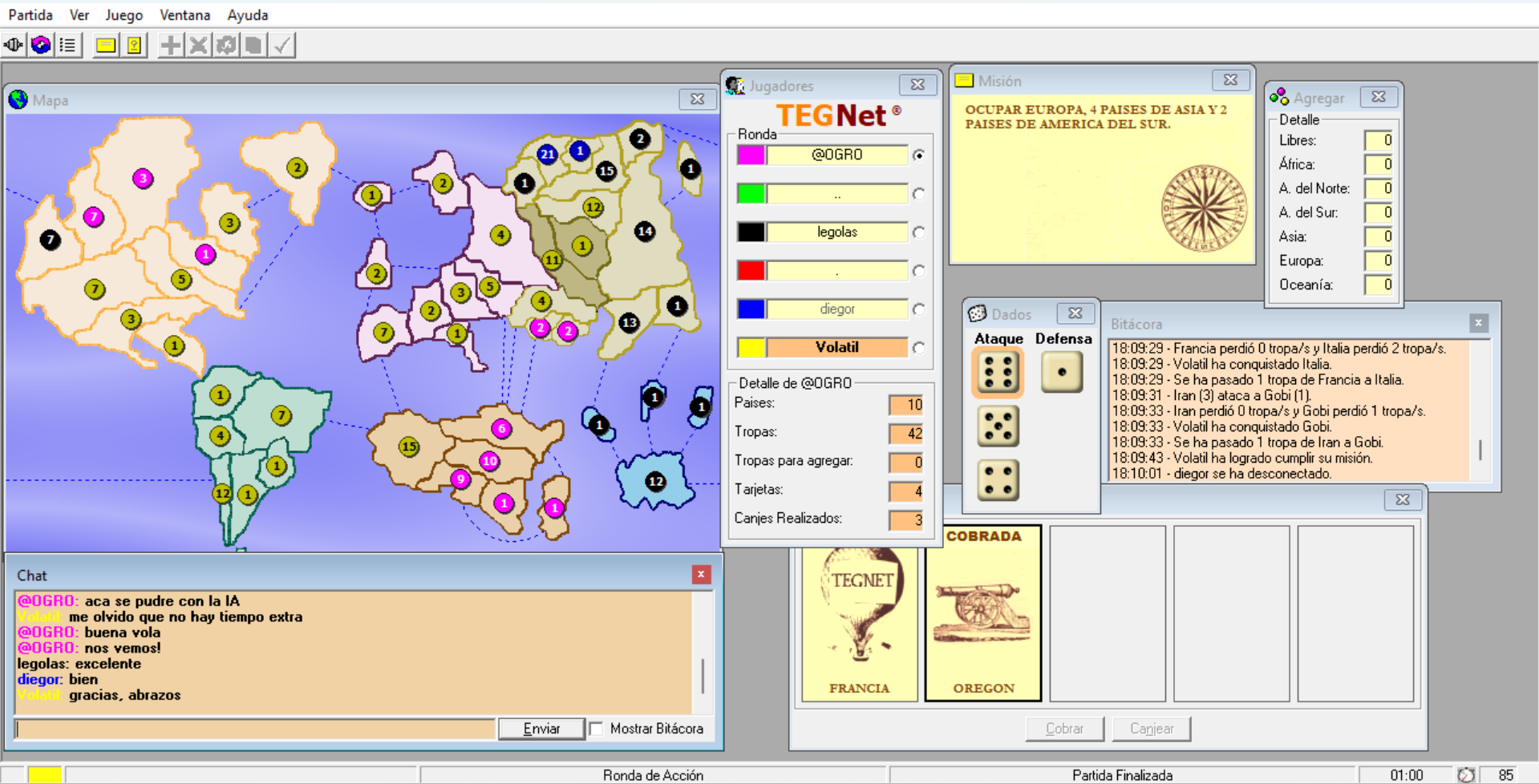Select the diegor player radio button
This screenshot has height=784, width=1539.
coord(918,309)
